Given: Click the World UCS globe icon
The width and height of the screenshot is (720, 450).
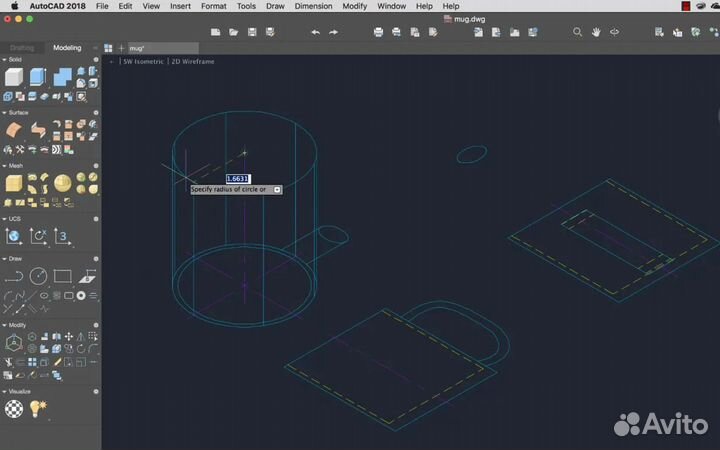Looking at the screenshot, I should [x=13, y=236].
